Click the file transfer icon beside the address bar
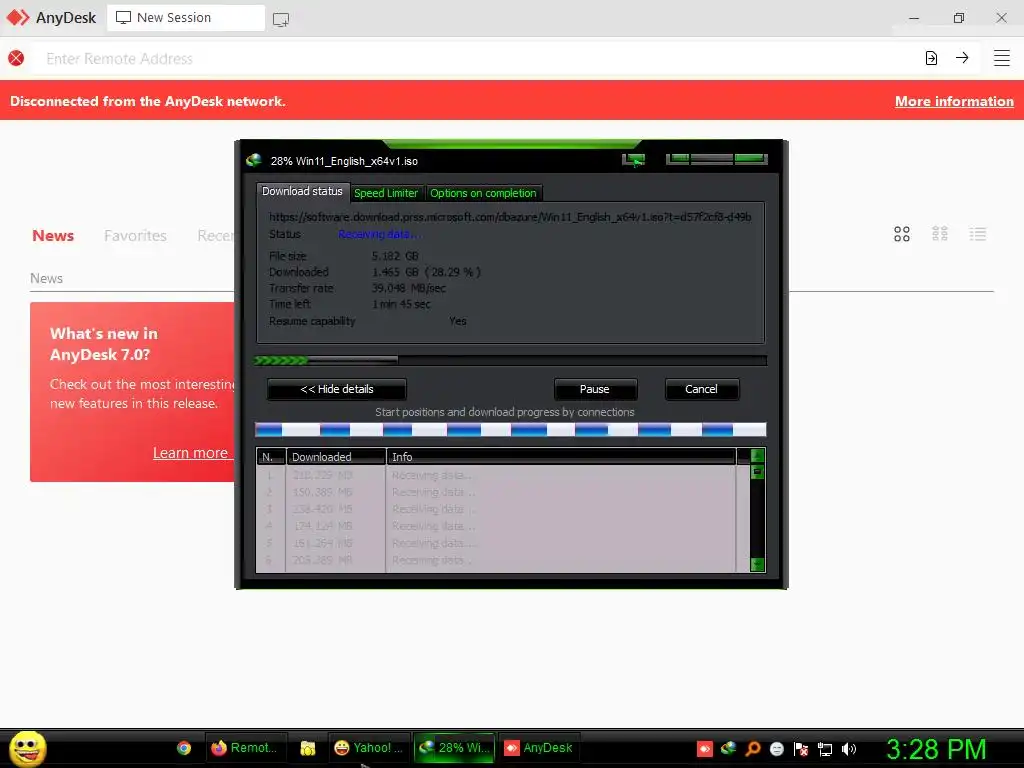 931,58
